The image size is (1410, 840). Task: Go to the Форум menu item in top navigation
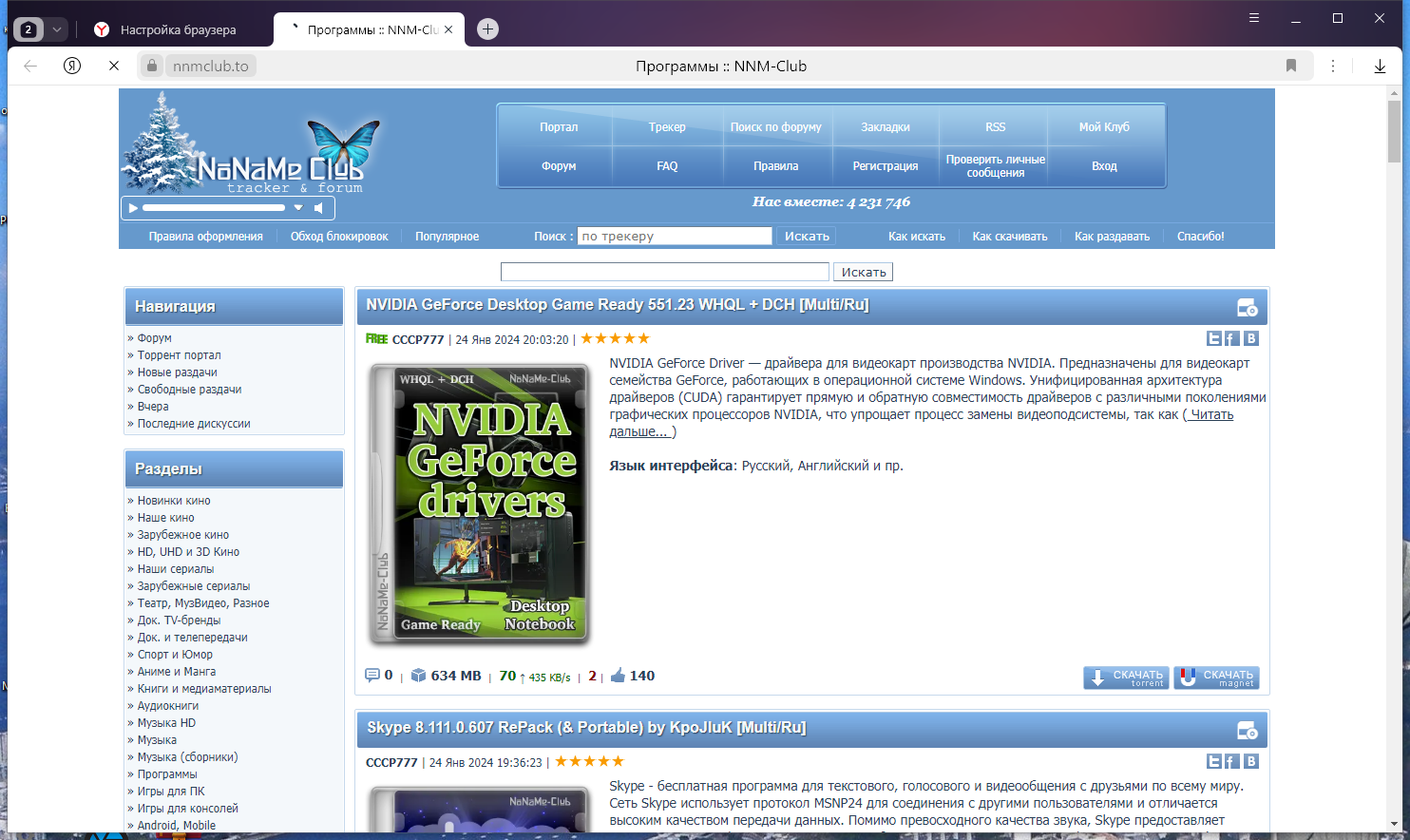pos(559,165)
